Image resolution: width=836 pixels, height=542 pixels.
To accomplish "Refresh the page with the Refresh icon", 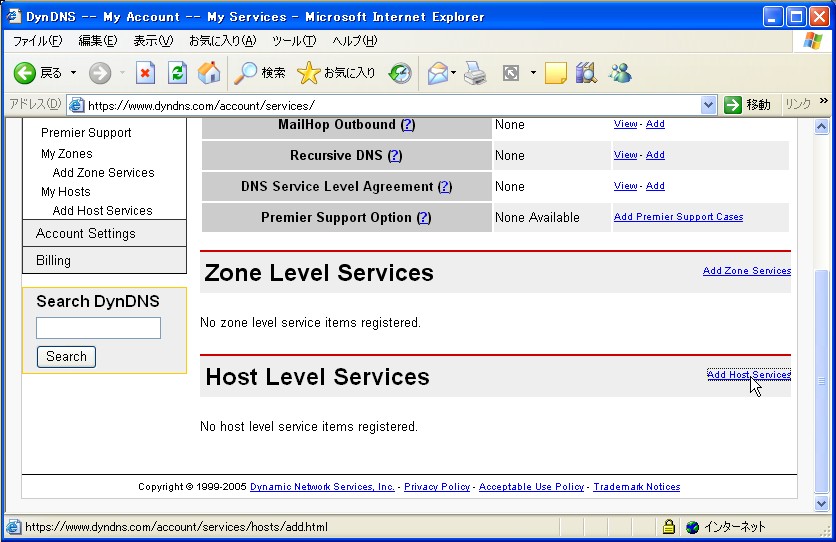I will [177, 73].
